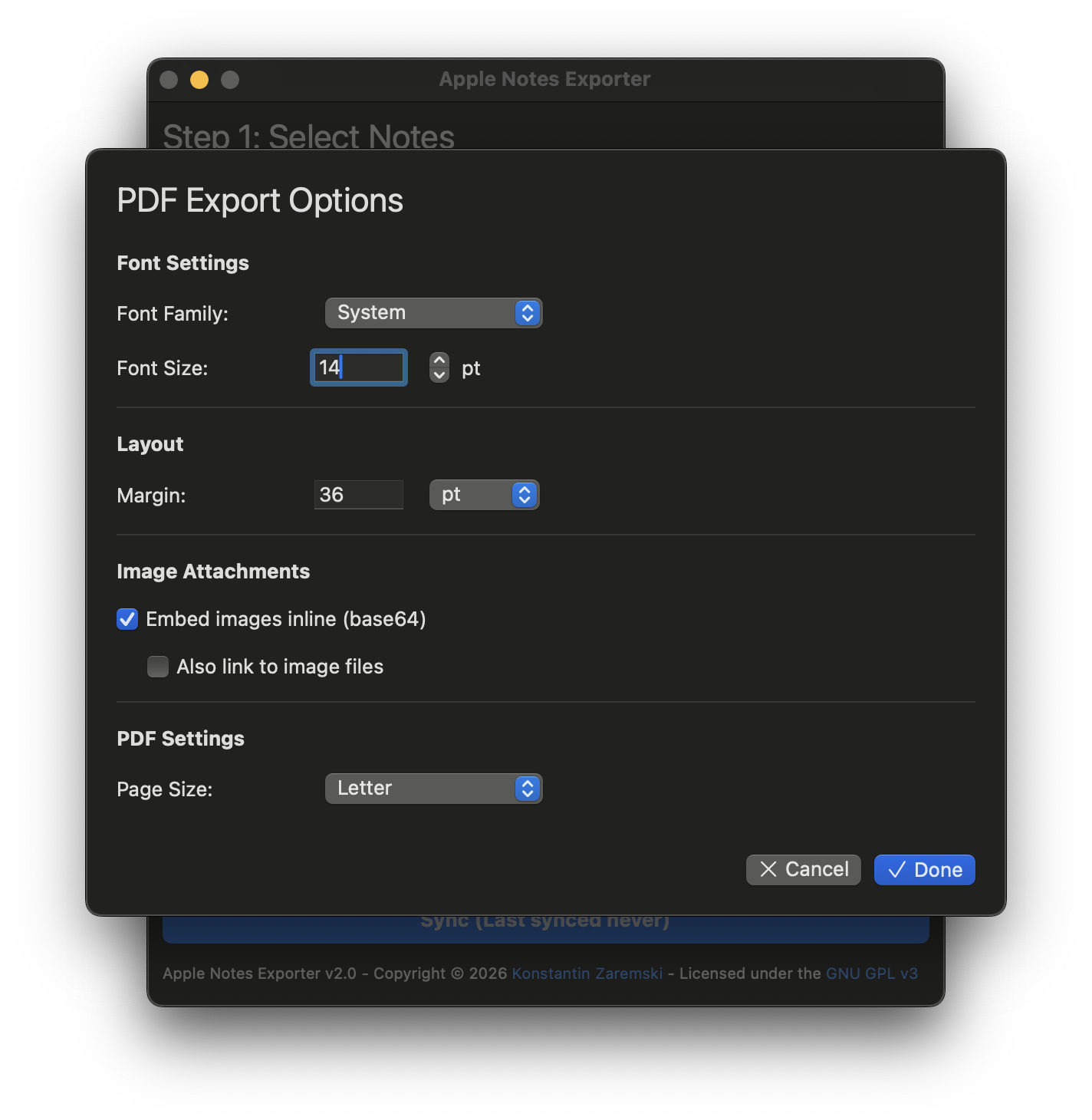Open Konstantin Zaremski link in footer
Image resolution: width=1092 pixels, height=1120 pixels.
point(587,973)
